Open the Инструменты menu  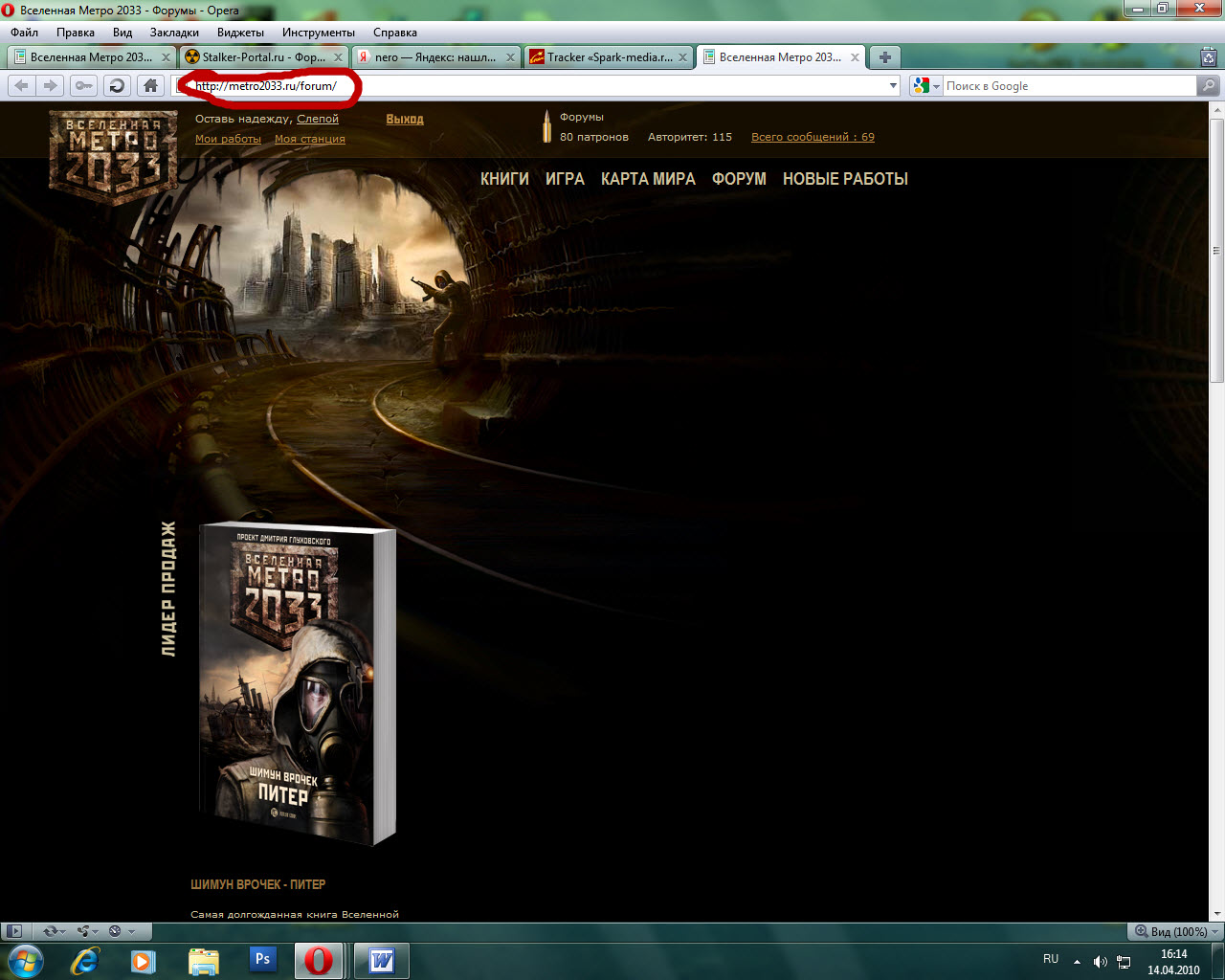pos(319,33)
